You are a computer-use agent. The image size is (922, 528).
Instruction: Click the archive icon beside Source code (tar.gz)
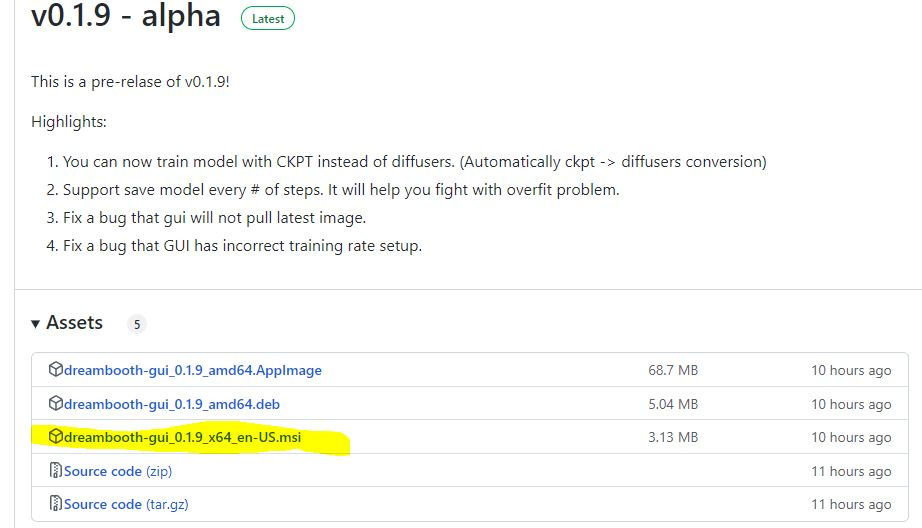click(x=55, y=503)
